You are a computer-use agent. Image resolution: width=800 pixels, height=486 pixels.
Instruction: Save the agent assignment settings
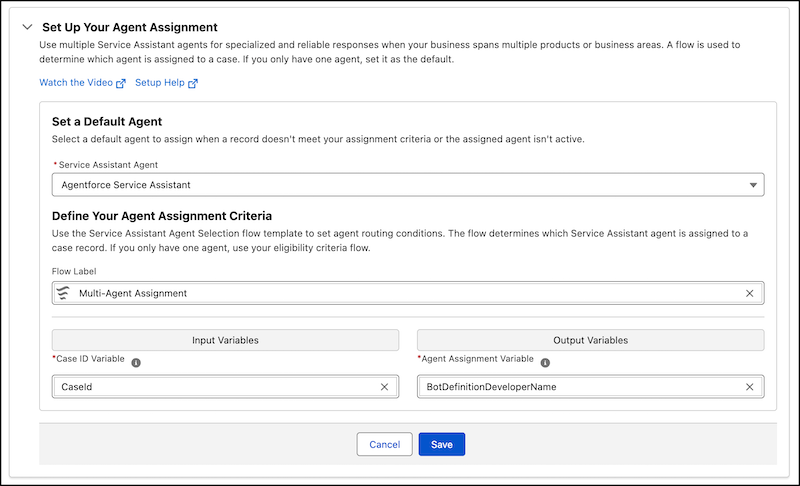point(441,444)
